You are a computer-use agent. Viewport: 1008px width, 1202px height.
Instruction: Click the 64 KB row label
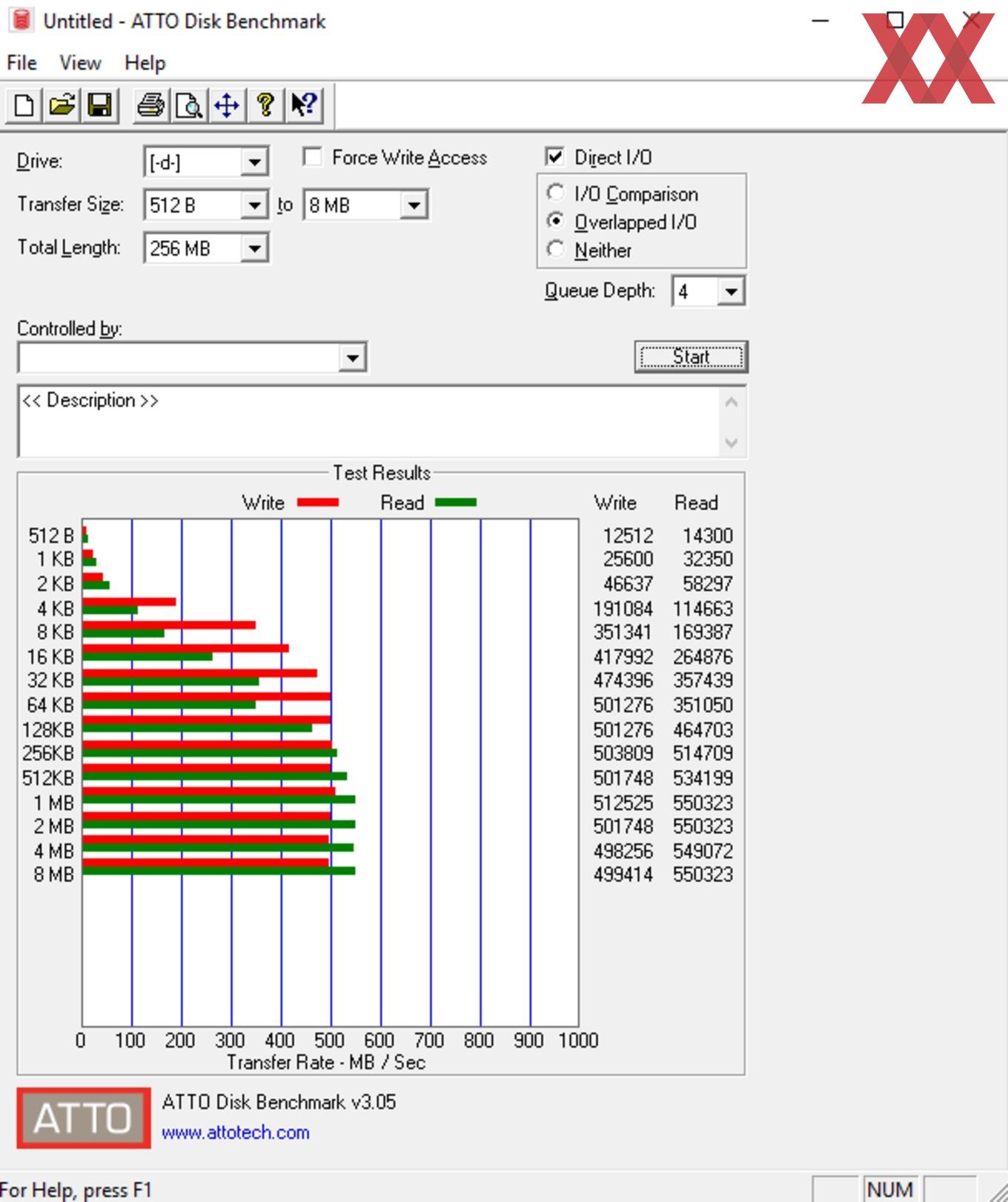click(50, 705)
